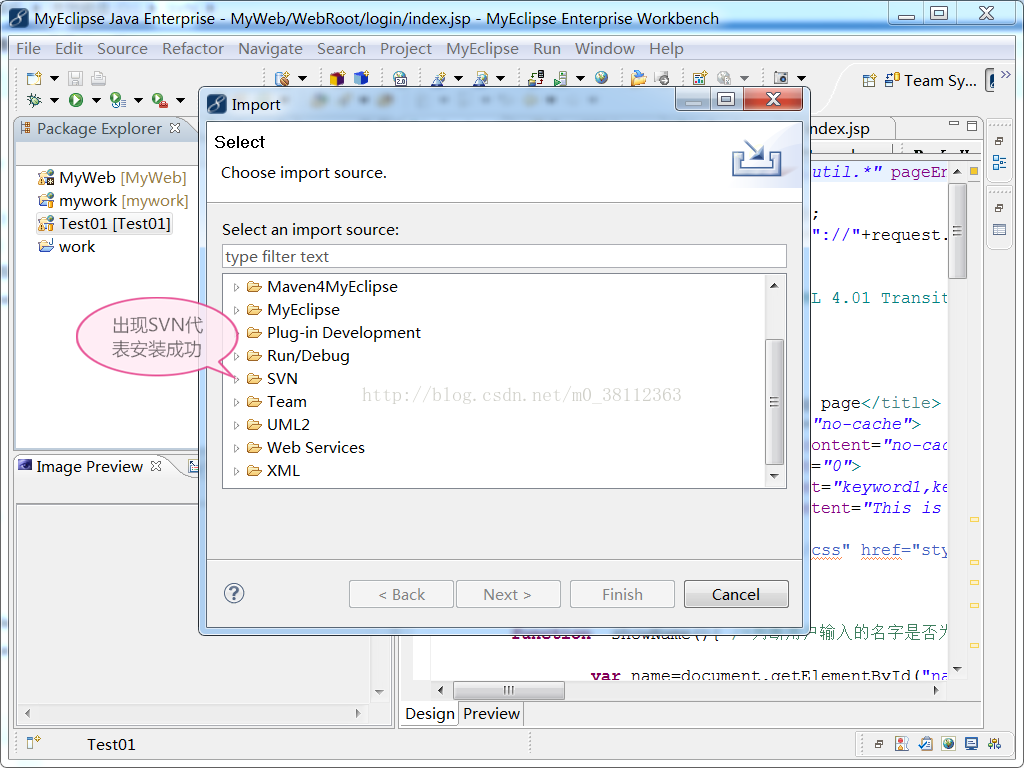Click the globe browser toolbar icon
Image resolution: width=1024 pixels, height=768 pixels.
click(x=601, y=78)
